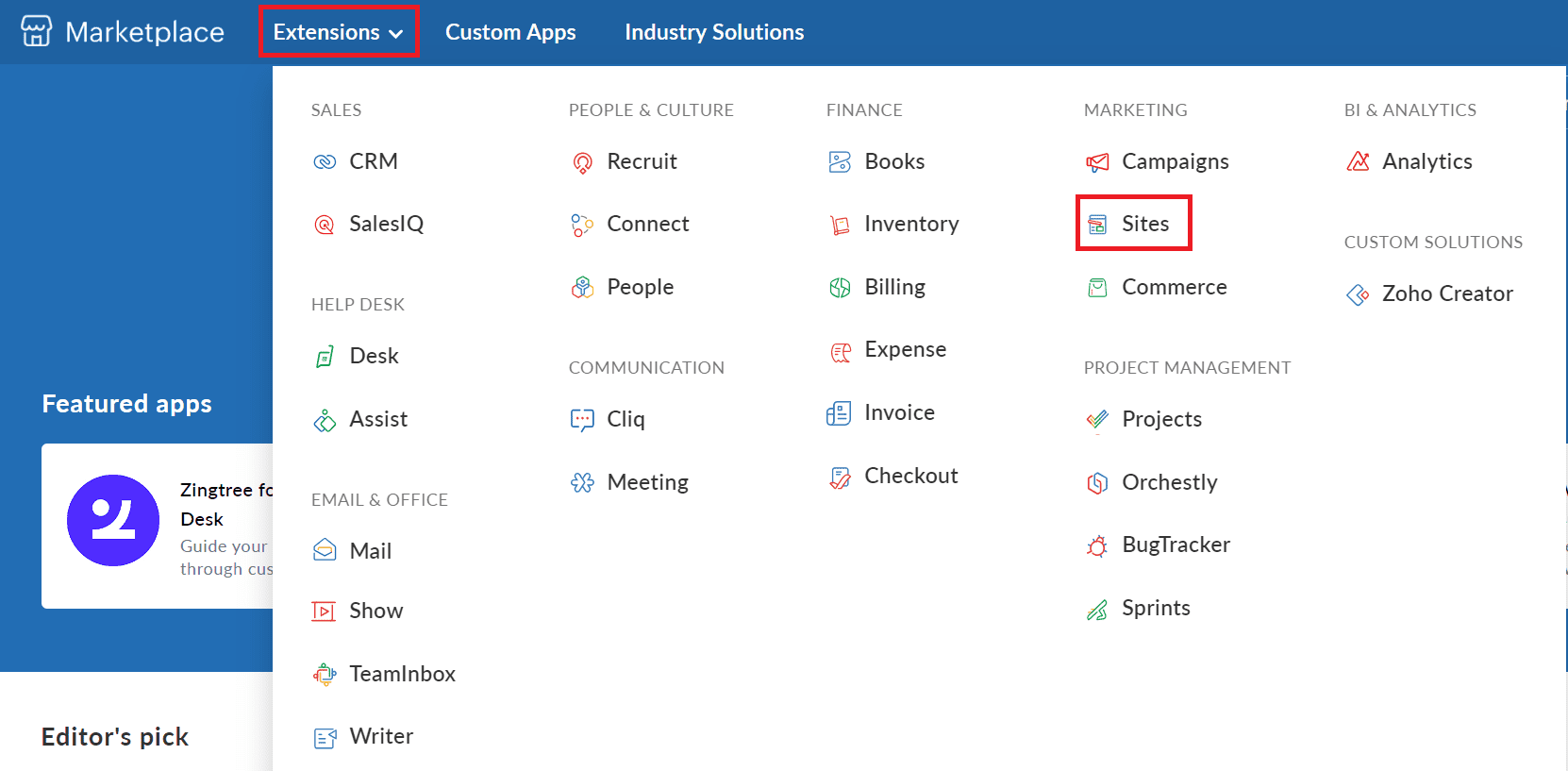Click the Analytics chart icon
Viewport: 1568px width, 771px height.
1358,162
